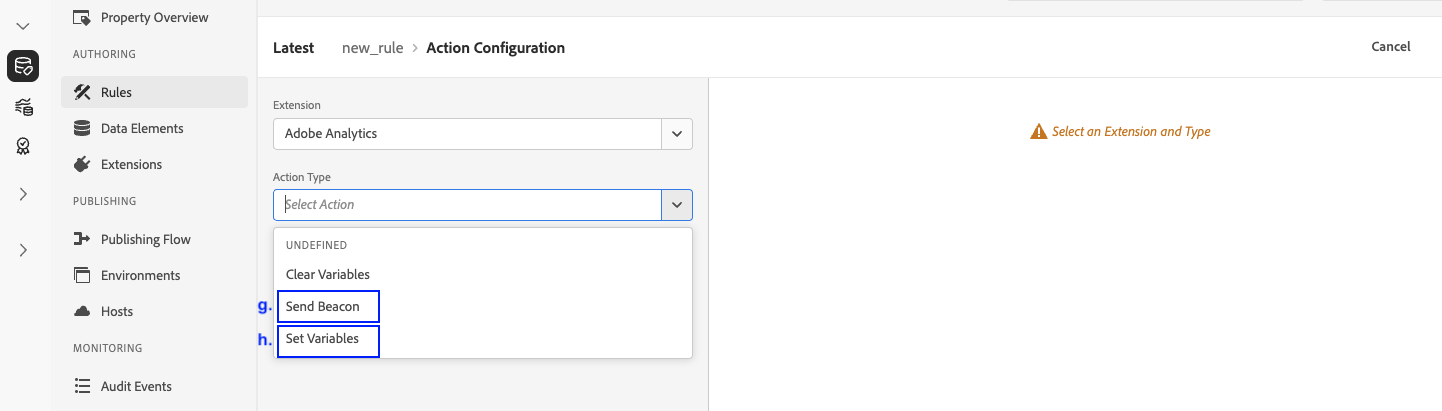This screenshot has height=411, width=1442.
Task: Click the badge ribbon icon in left rail
Action: (23, 146)
